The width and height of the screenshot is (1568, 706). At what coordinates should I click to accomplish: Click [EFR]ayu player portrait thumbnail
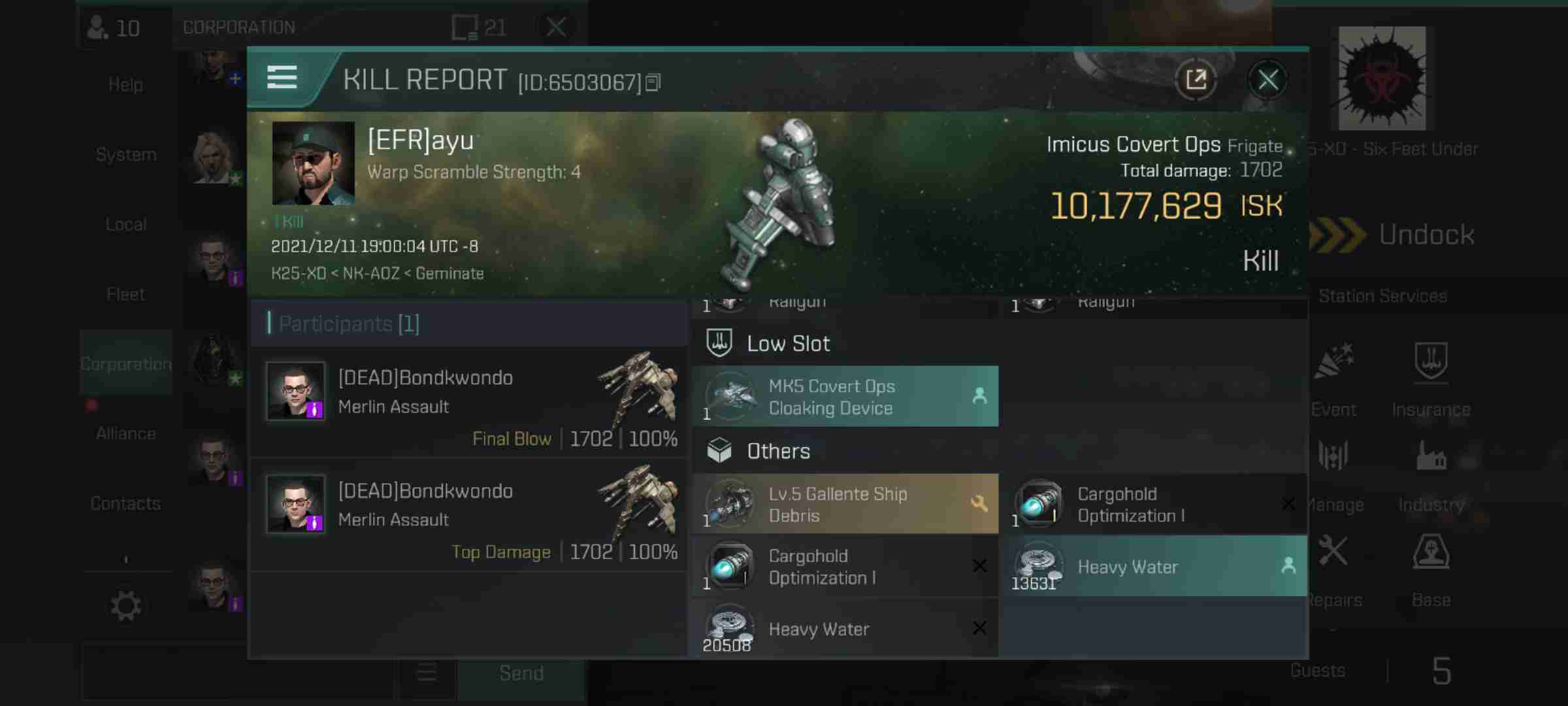[x=312, y=161]
